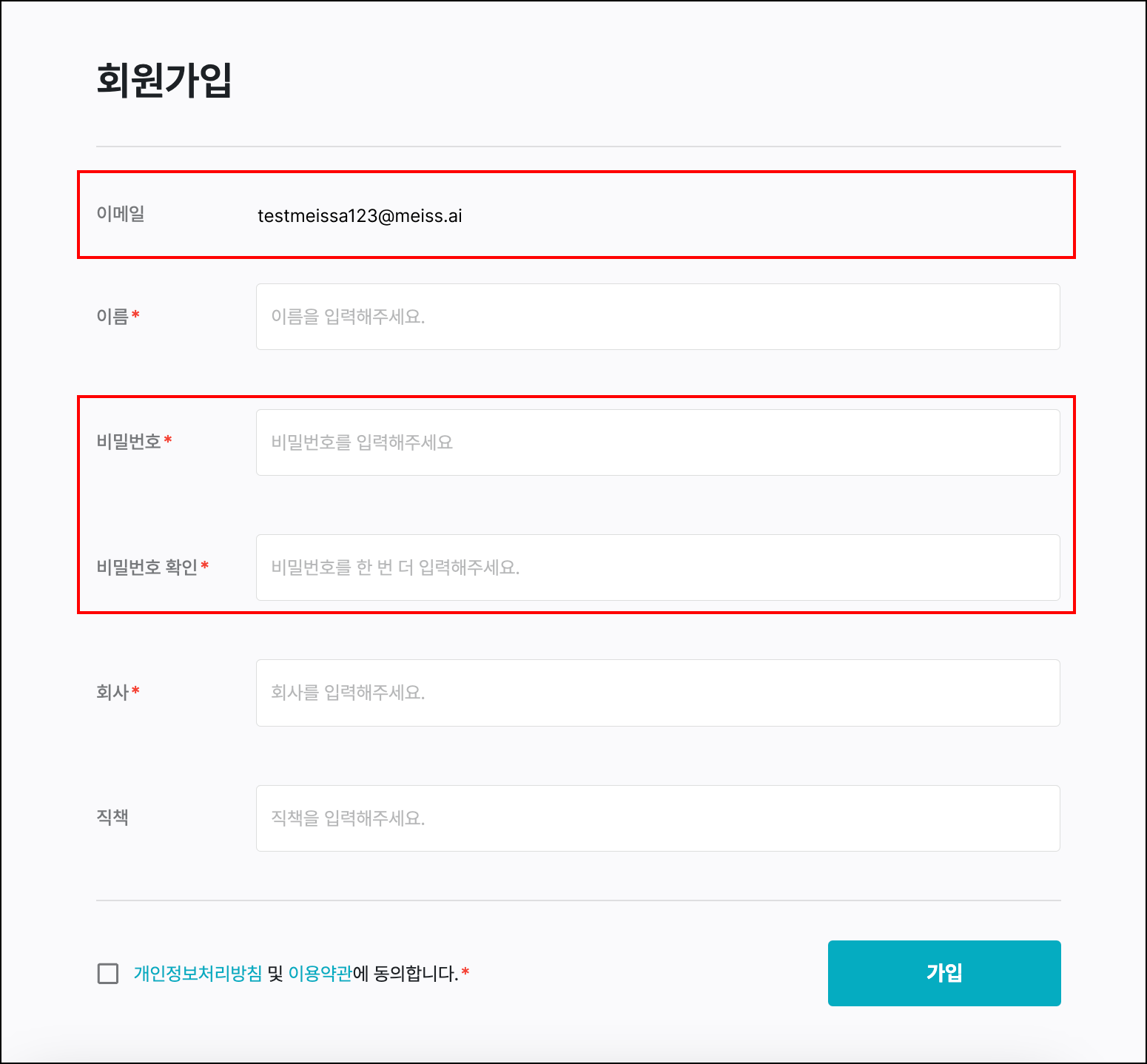
Task: Select the 회사 company input field
Action: [657, 693]
